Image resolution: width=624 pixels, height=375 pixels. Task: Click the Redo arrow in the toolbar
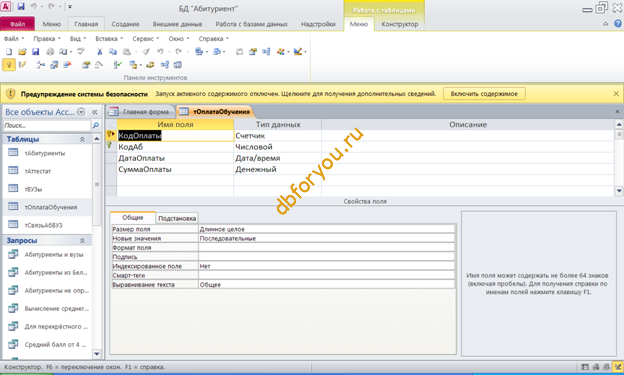point(179,51)
